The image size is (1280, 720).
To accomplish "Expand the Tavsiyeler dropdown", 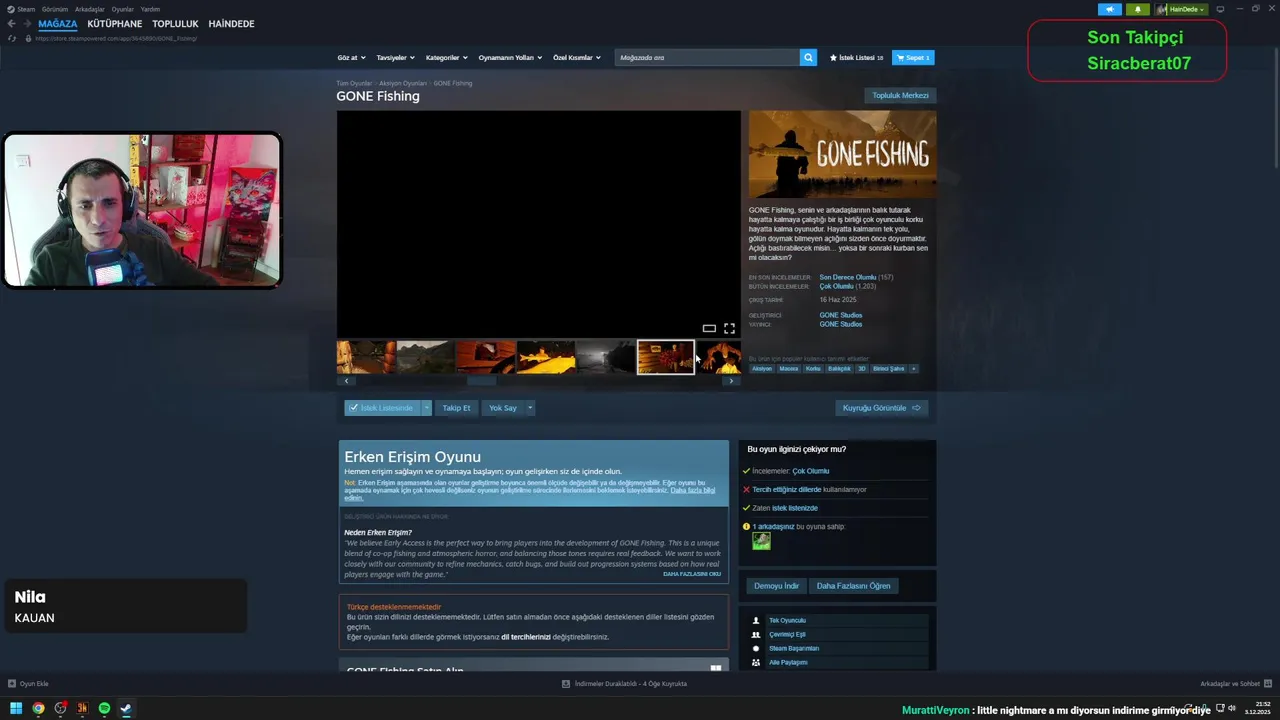I will click(x=395, y=58).
